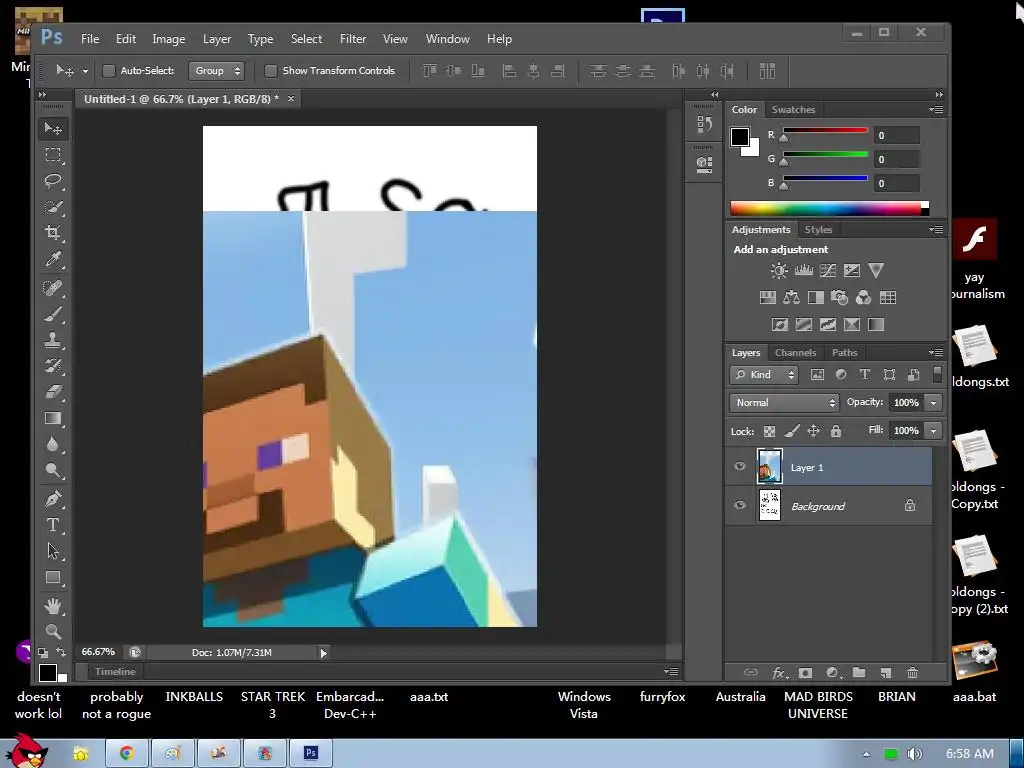Toggle lock all padlock icon
Viewport: 1024px width, 768px height.
836,431
